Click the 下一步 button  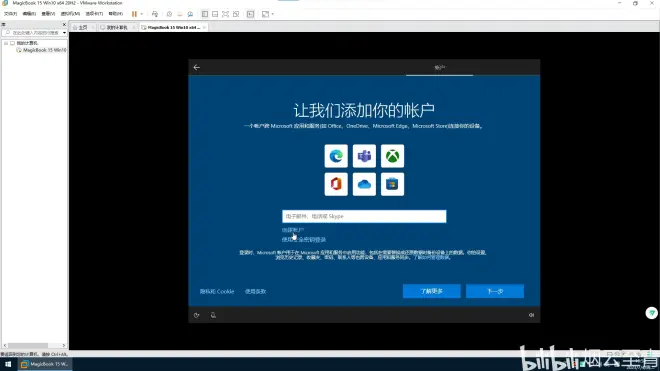495,291
